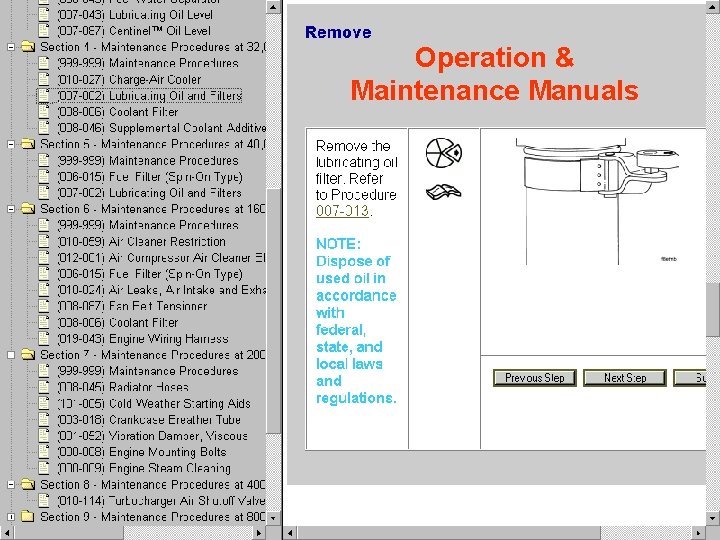This screenshot has height=540, width=720.
Task: Click the closed folder icon of Section 9
Action: point(28,517)
